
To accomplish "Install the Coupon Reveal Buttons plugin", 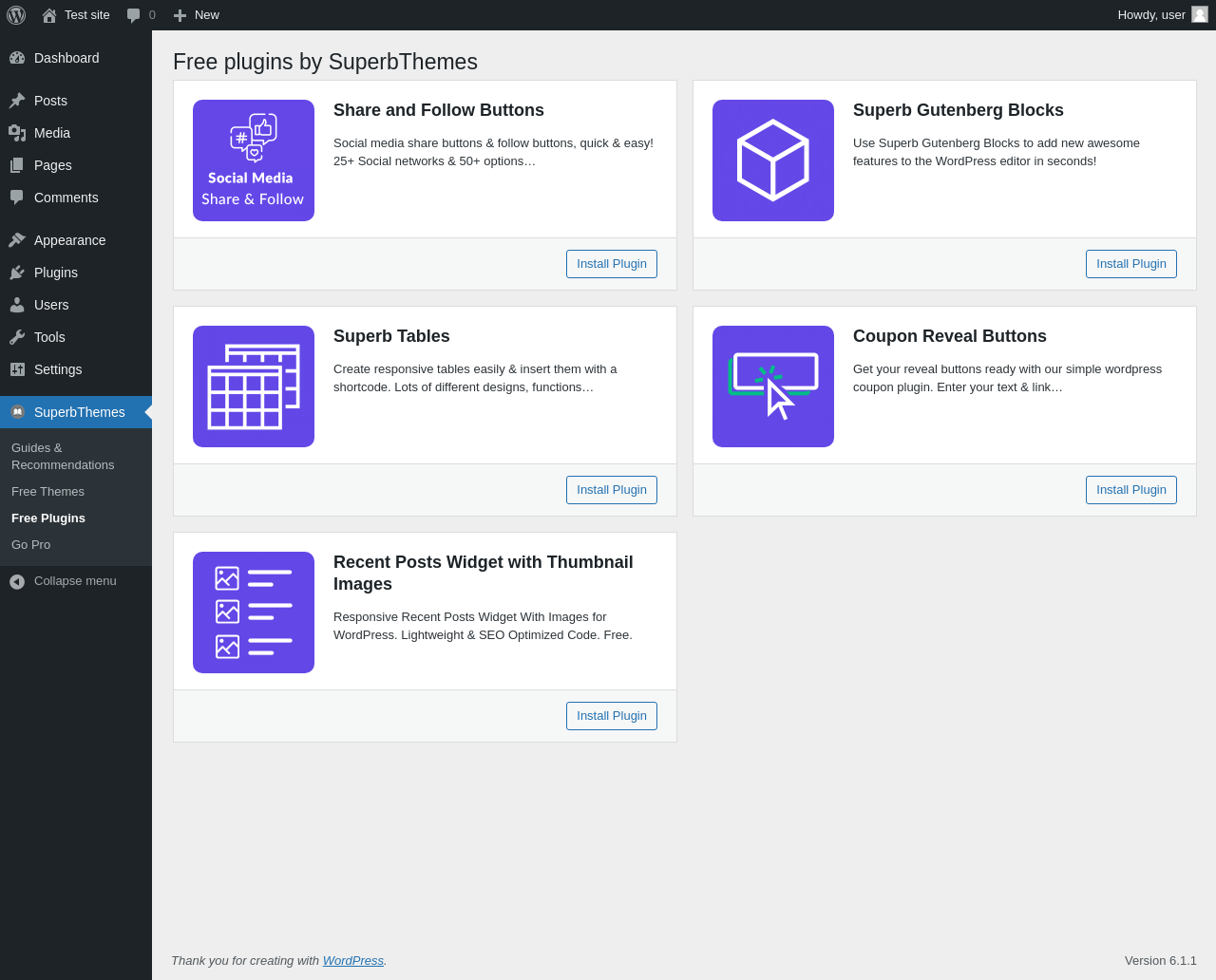I will 1131,490.
